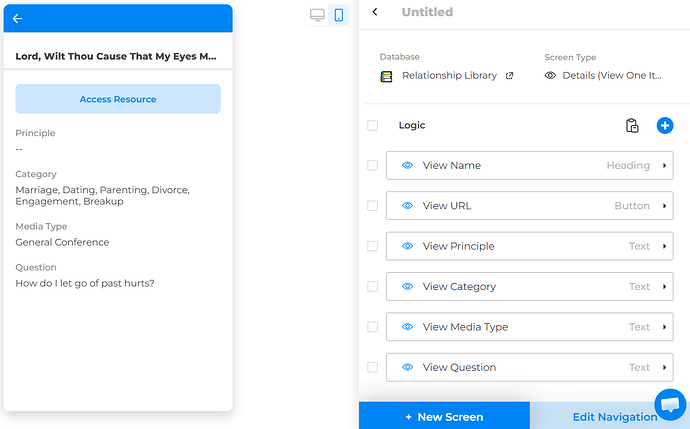Screen dimensions: 690x429
Task: Select the View Name component label
Action: (x=451, y=165)
